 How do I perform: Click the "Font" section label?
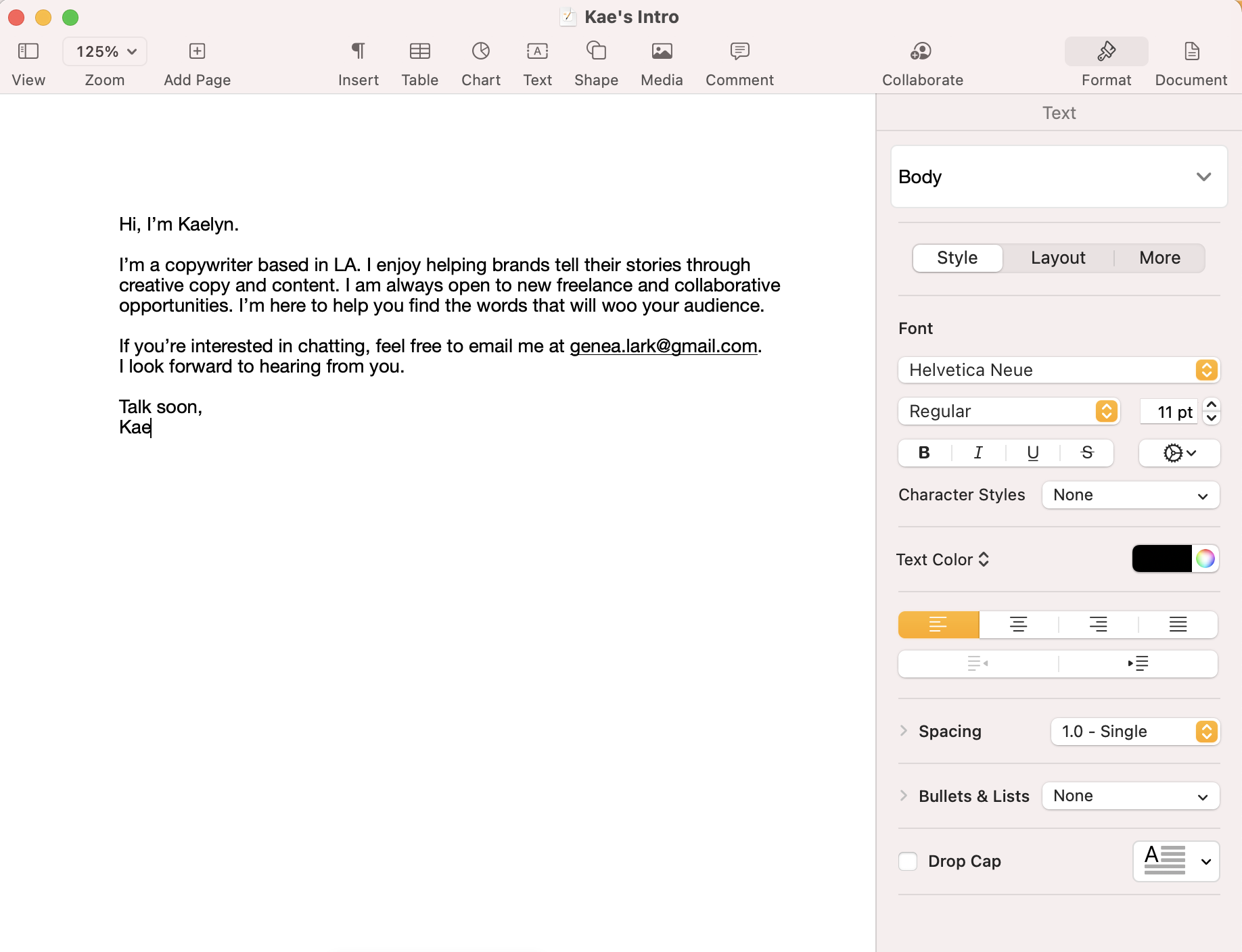pyautogui.click(x=915, y=329)
